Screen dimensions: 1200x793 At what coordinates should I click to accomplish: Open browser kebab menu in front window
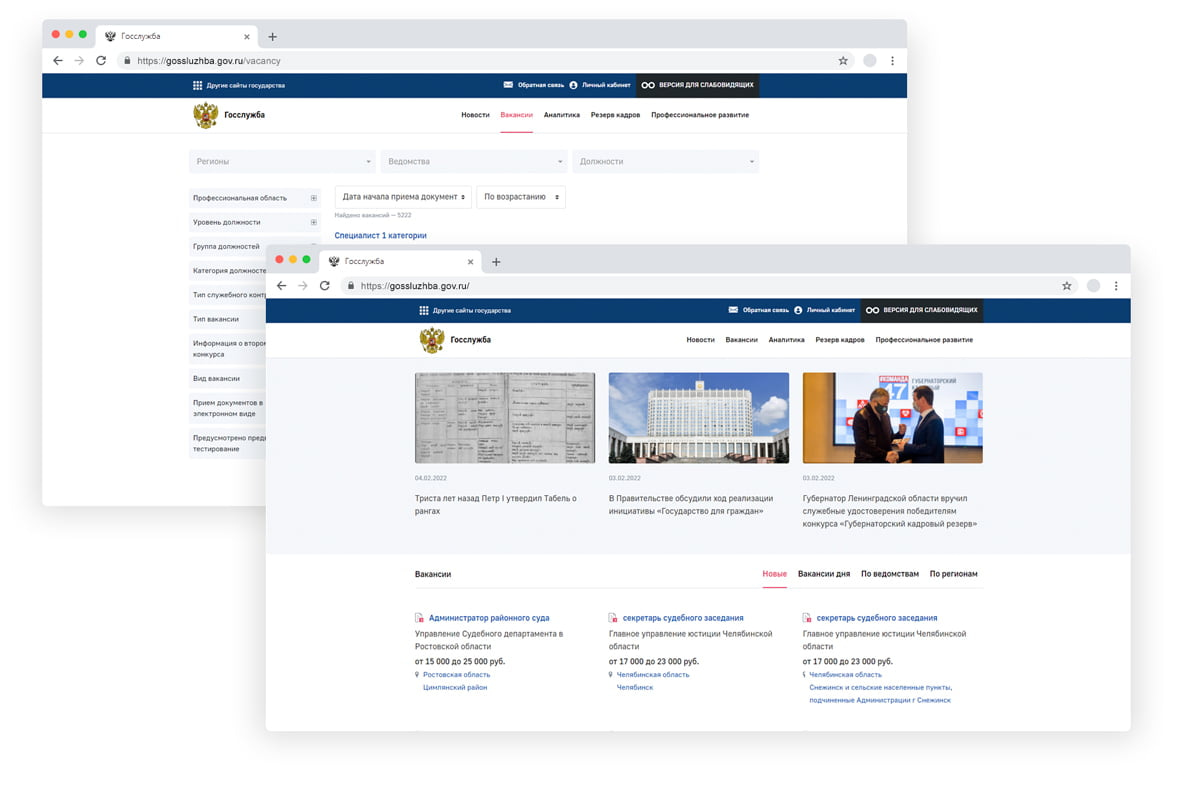point(1116,286)
